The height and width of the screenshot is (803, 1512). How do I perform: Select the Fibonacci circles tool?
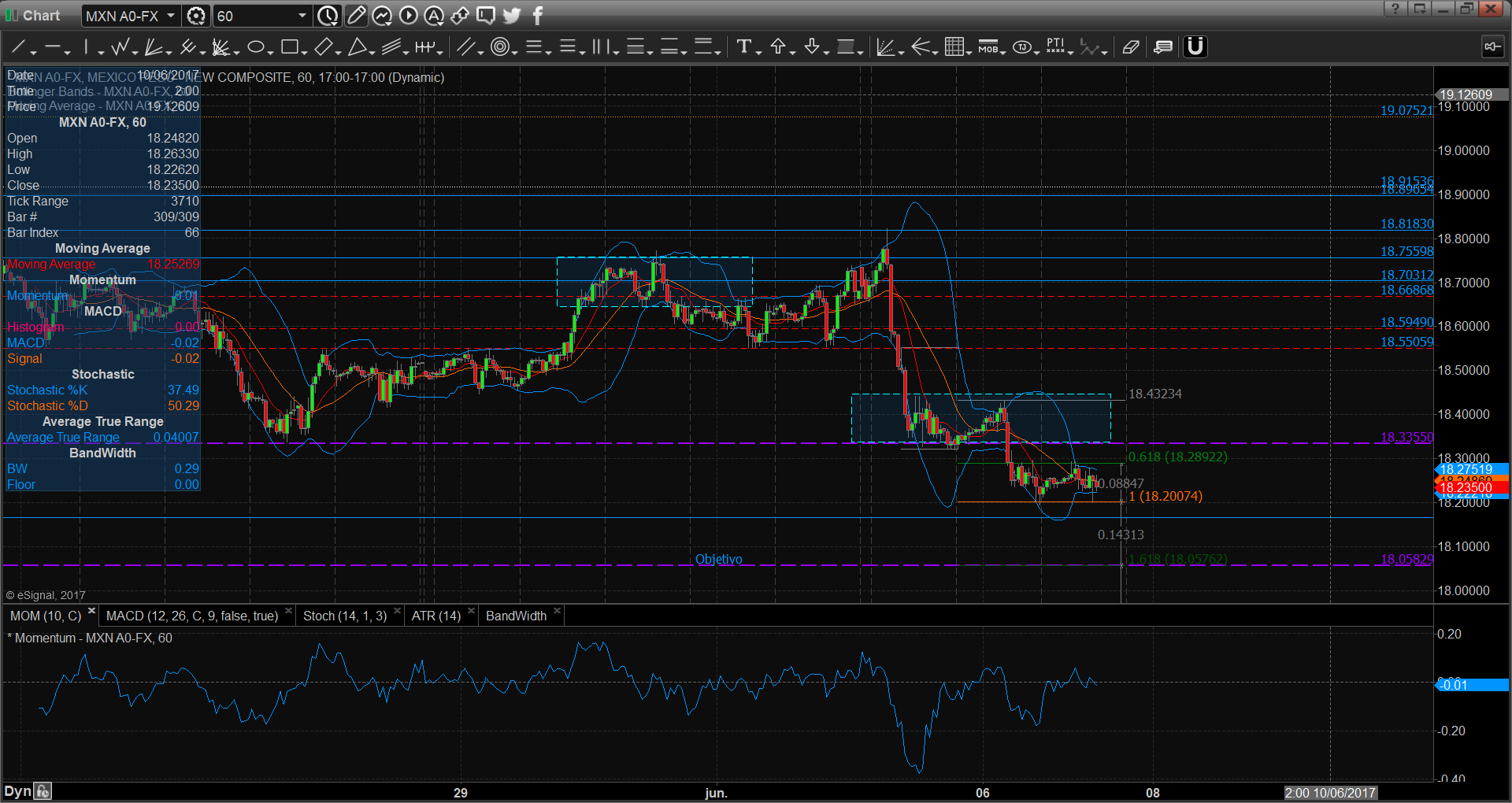point(499,47)
